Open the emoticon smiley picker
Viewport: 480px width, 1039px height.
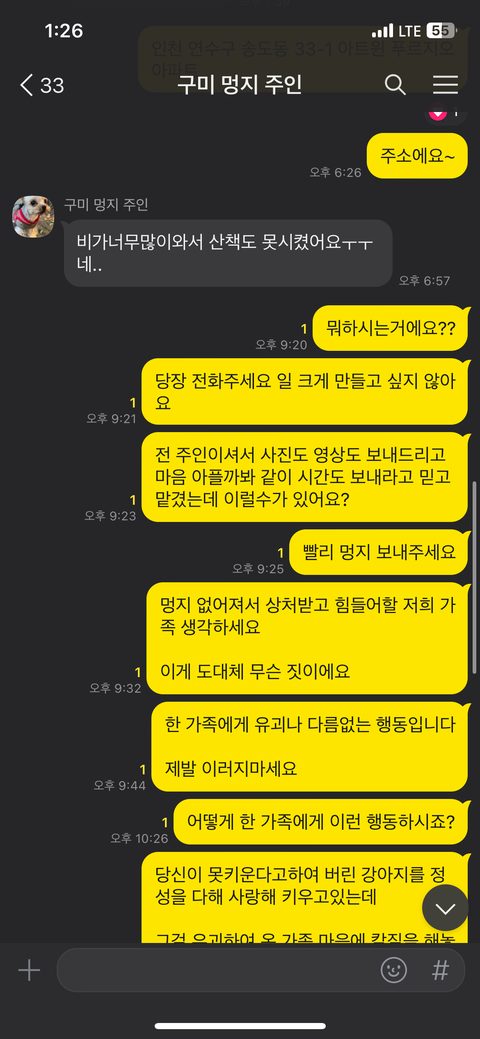(x=394, y=971)
